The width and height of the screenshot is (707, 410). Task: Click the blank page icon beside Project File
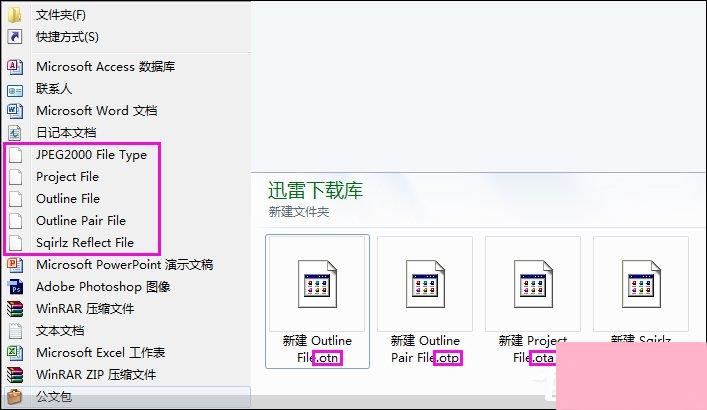point(16,177)
